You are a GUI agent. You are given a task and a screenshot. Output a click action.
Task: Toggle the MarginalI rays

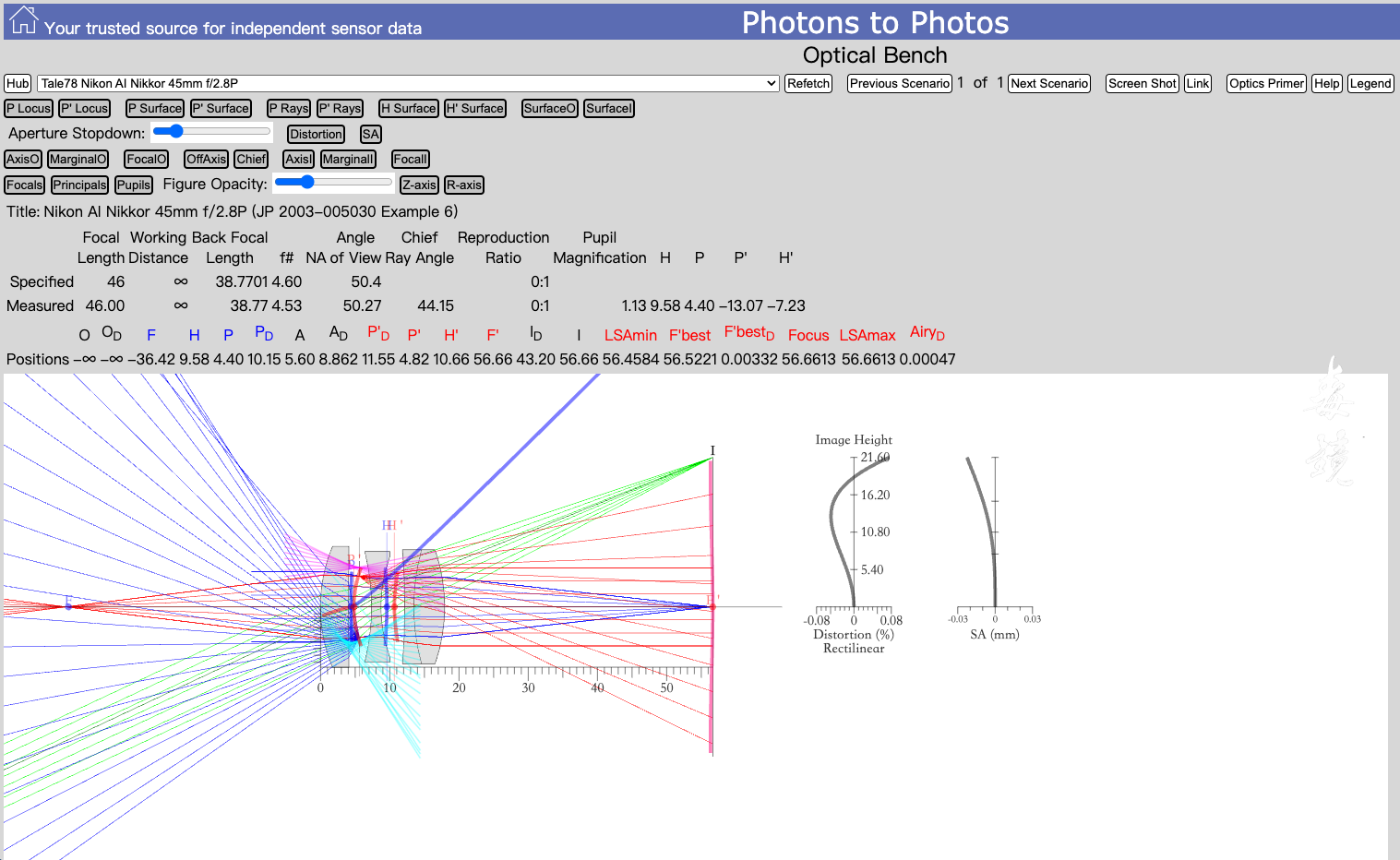[x=348, y=159]
